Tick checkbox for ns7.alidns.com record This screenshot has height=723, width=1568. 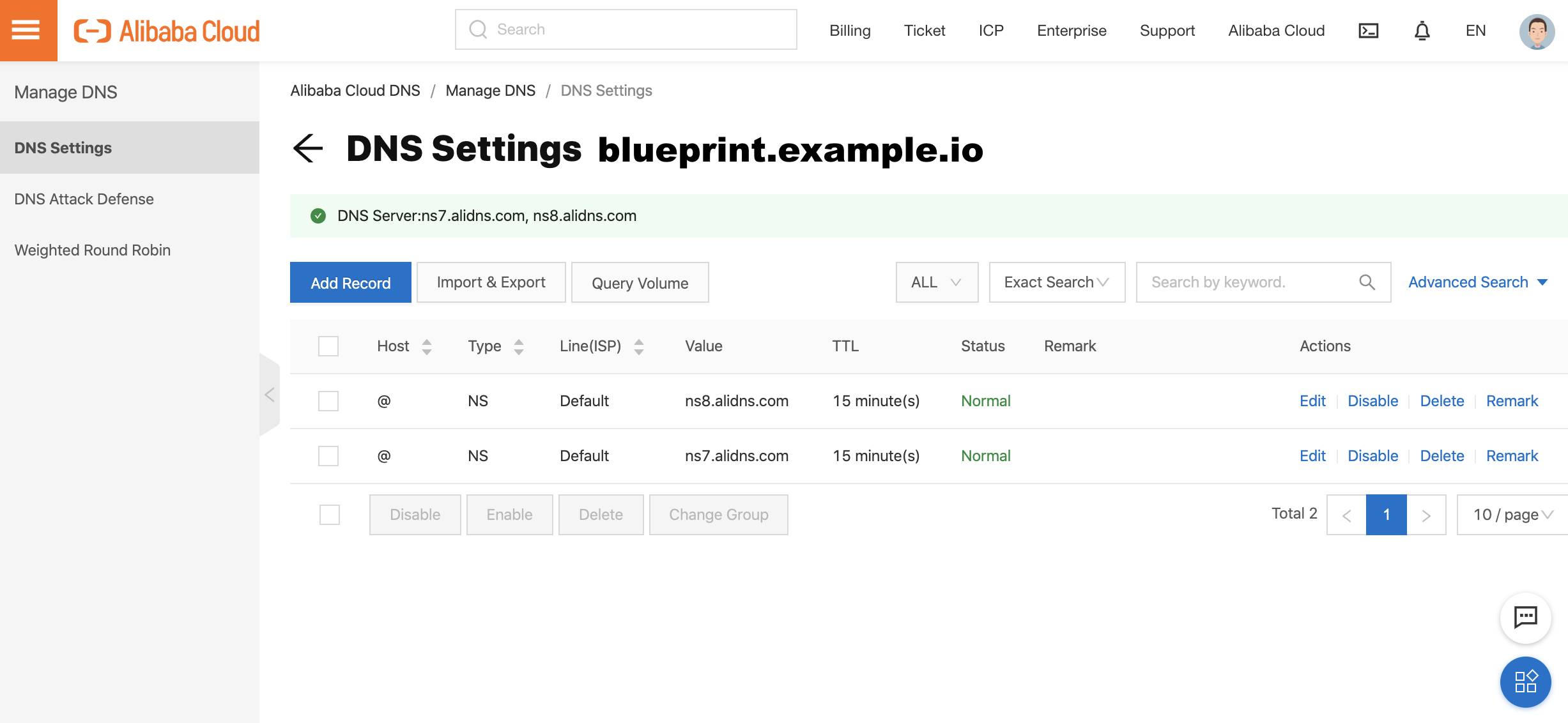(328, 456)
